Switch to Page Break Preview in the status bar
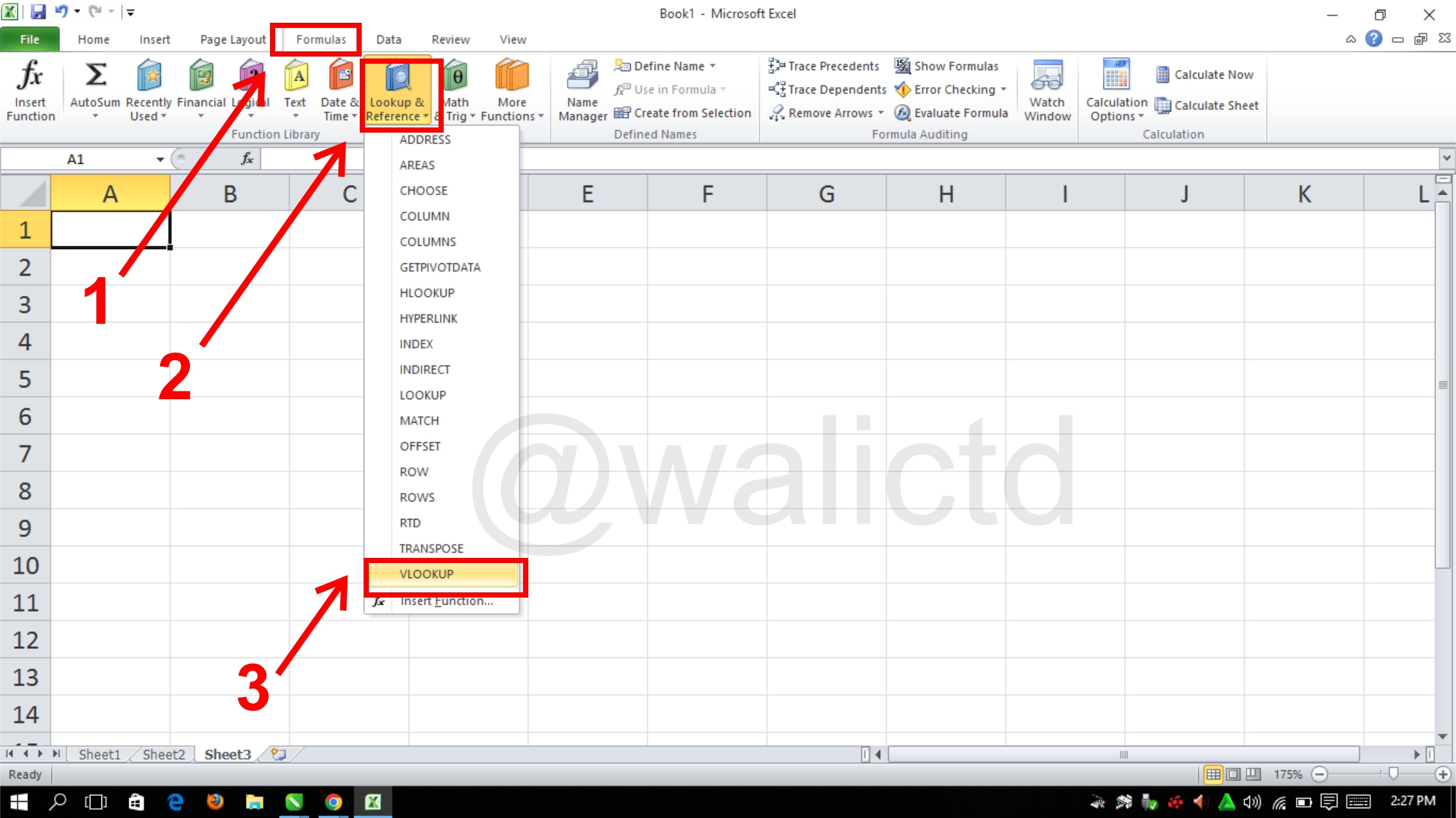1456x818 pixels. point(1253,774)
